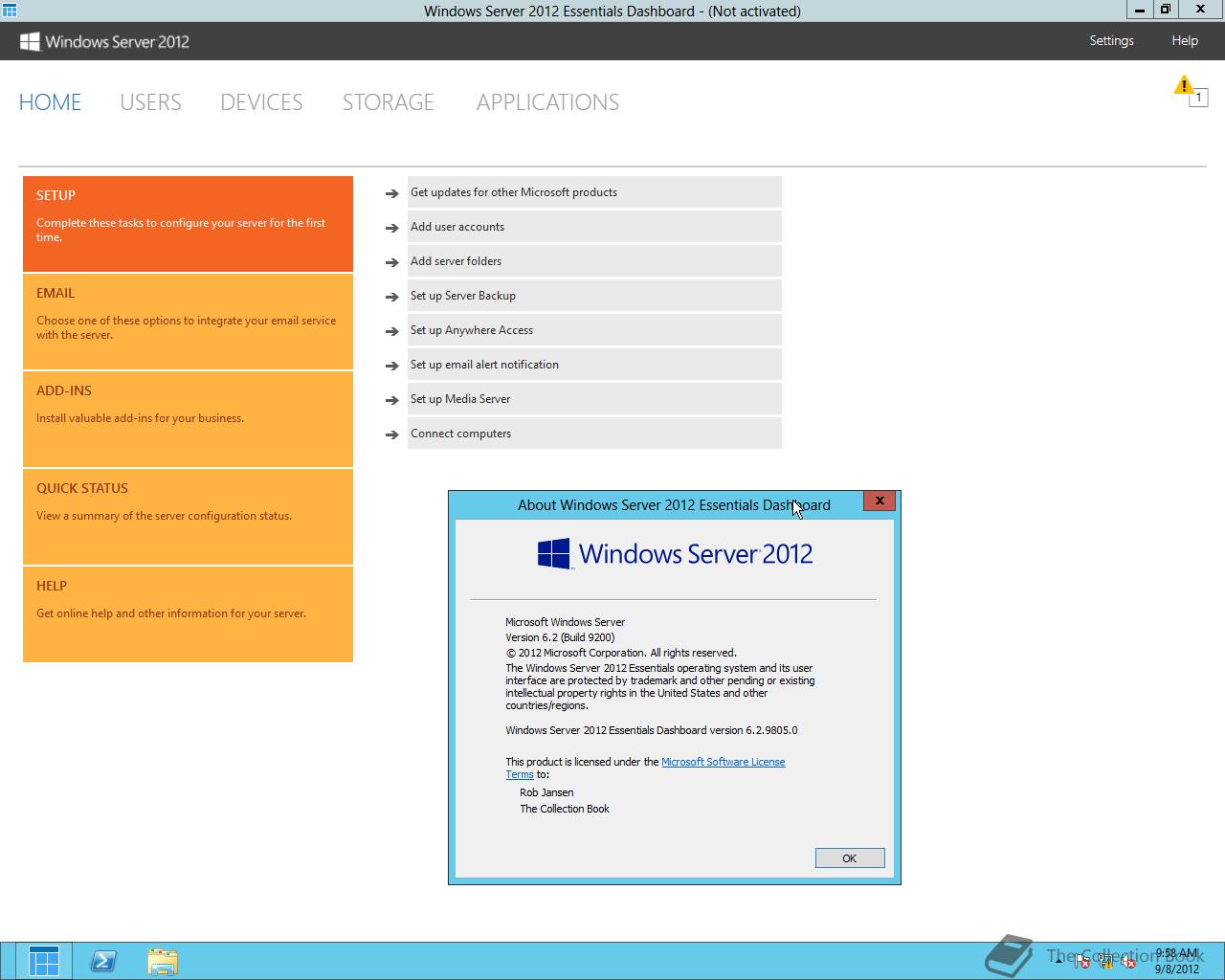
Task: Click the dashboard version 6.2.9805.0 text
Action: click(x=651, y=730)
